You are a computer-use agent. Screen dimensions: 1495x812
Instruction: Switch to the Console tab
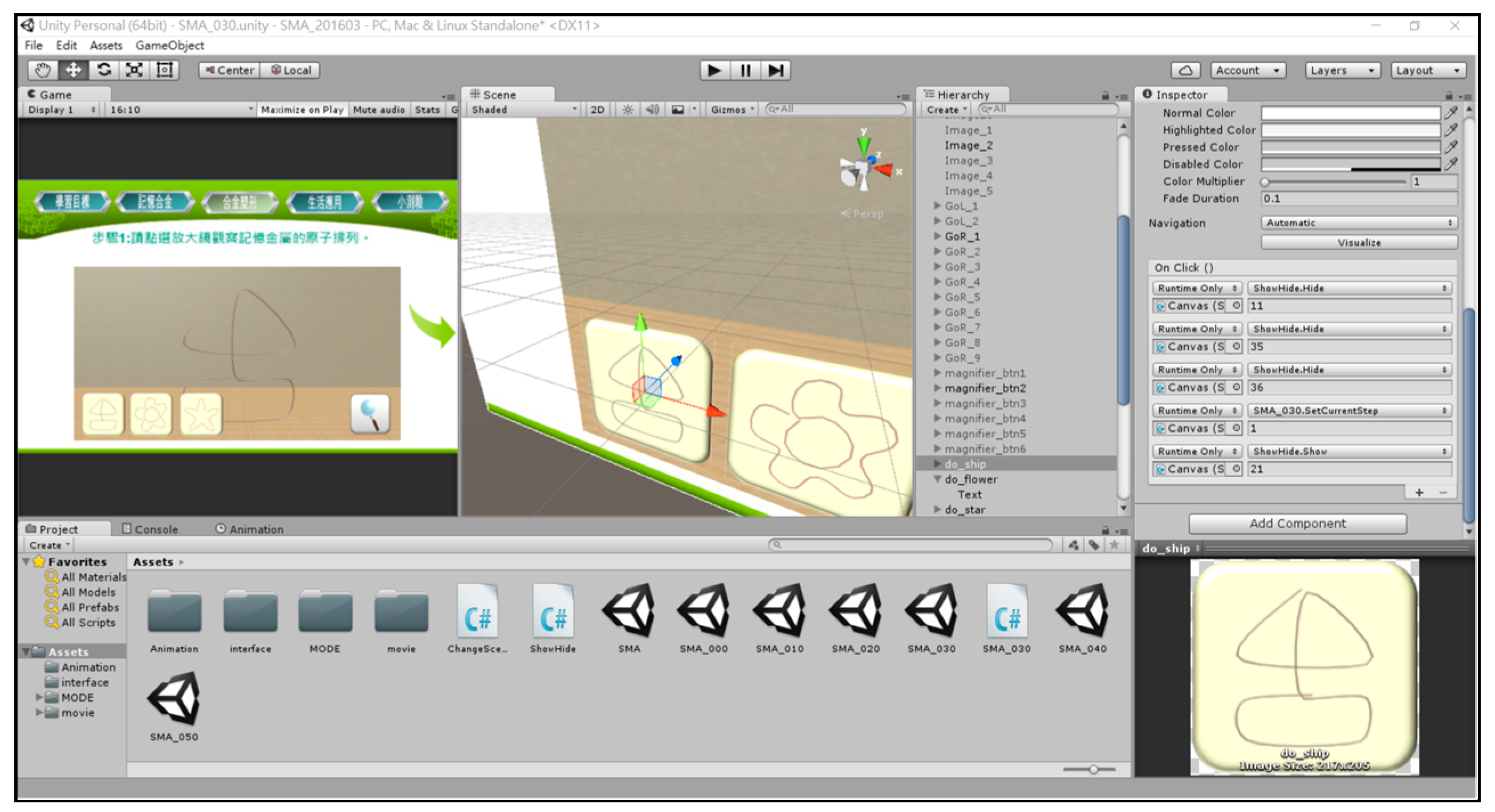coord(151,529)
